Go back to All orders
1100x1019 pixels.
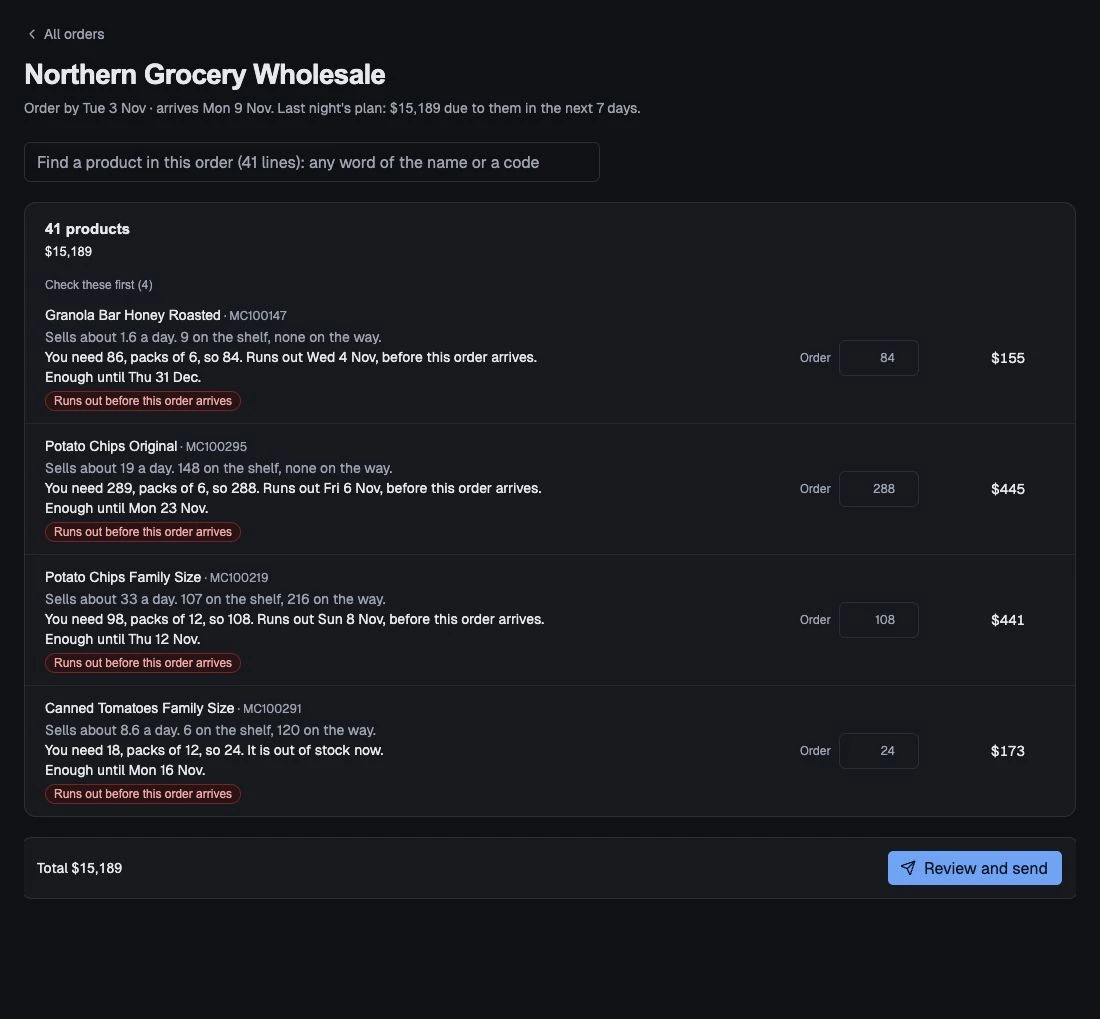click(x=65, y=34)
